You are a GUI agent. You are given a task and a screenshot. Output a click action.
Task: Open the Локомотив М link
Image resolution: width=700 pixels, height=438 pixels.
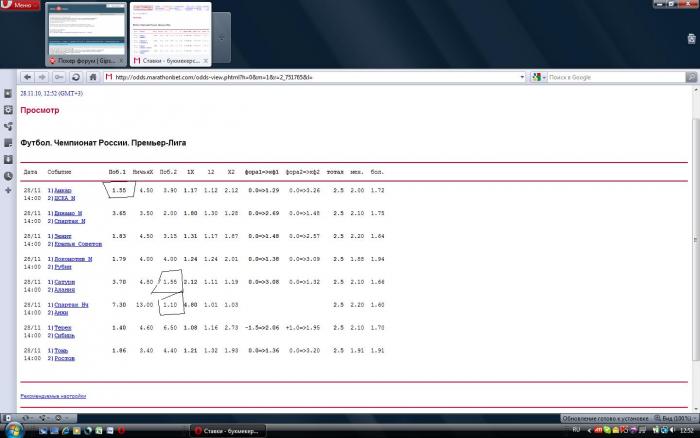pyautogui.click(x=73, y=259)
